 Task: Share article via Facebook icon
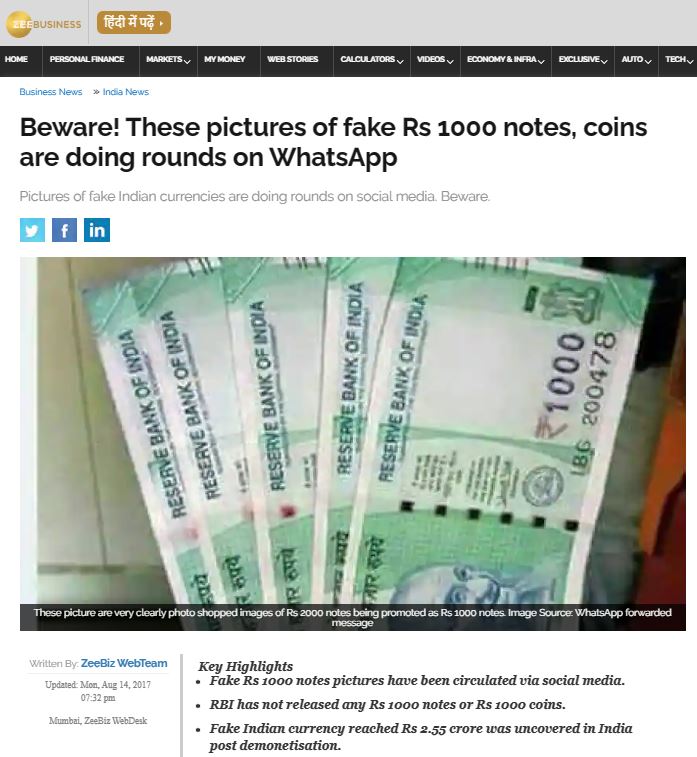tap(64, 230)
